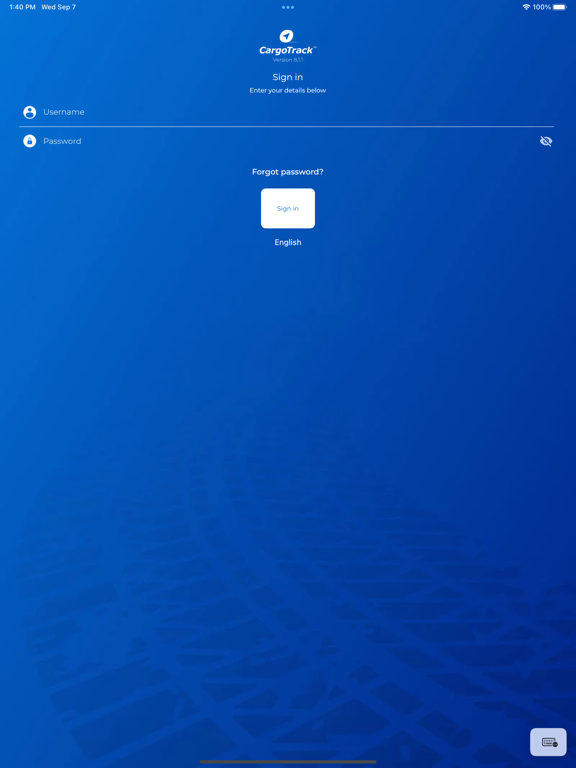Viewport: 576px width, 768px height.
Task: Tap the lock icon beside Password
Action: click(30, 141)
